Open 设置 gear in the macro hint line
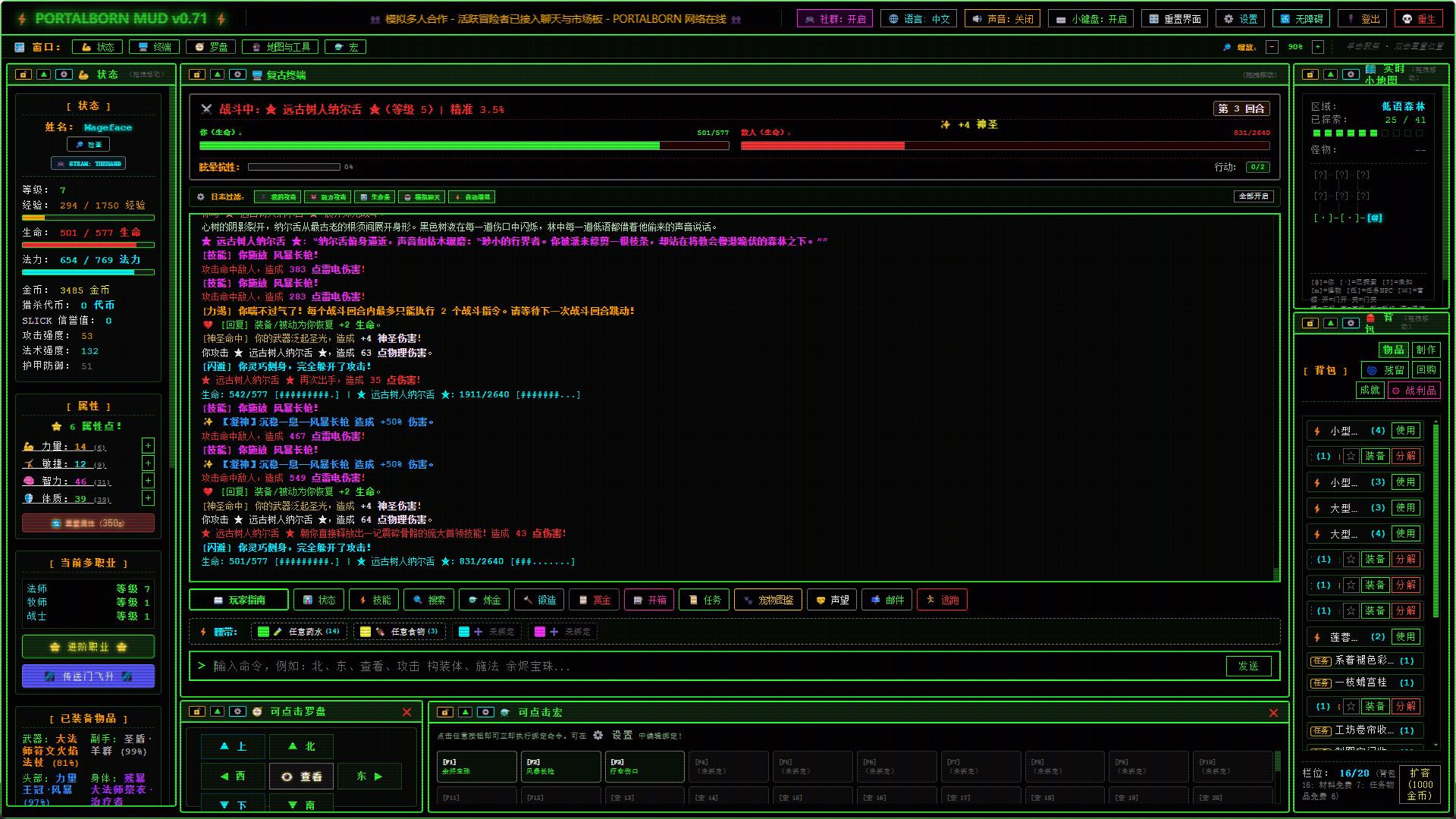Viewport: 1456px width, 819px height. [598, 736]
